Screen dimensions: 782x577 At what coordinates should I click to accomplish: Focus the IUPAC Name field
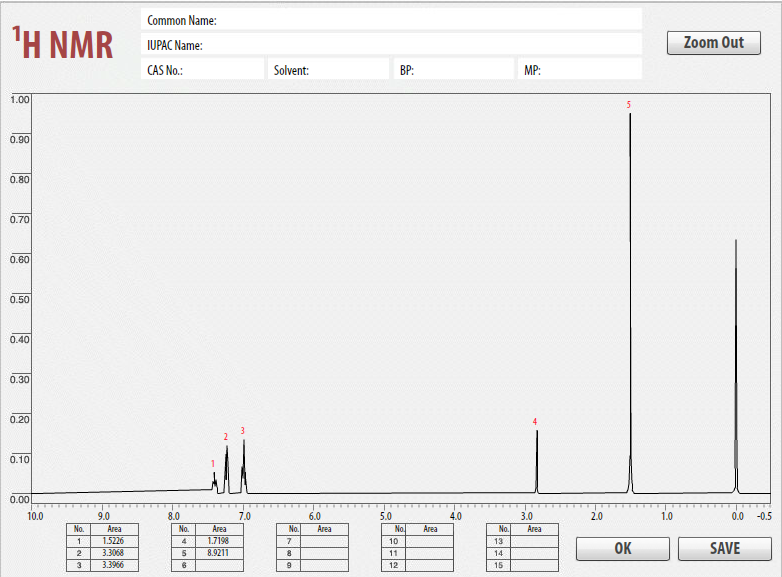(x=391, y=45)
